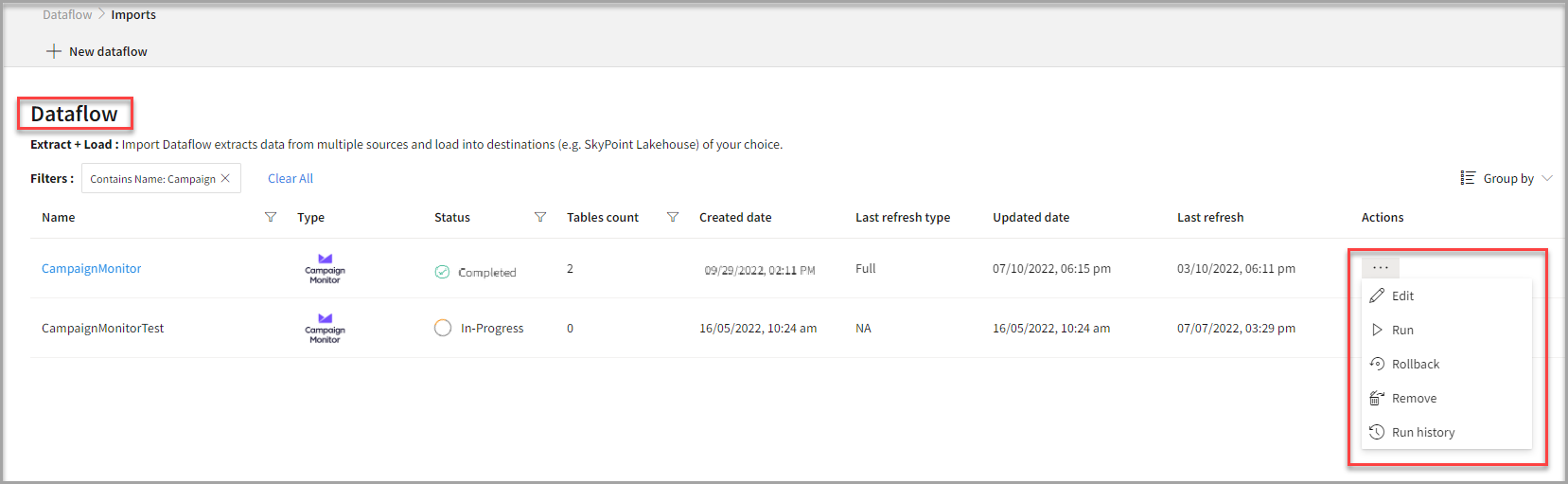Choose Remove in the actions menu
Screen dimensions: 1568x484
pyautogui.click(x=1414, y=398)
